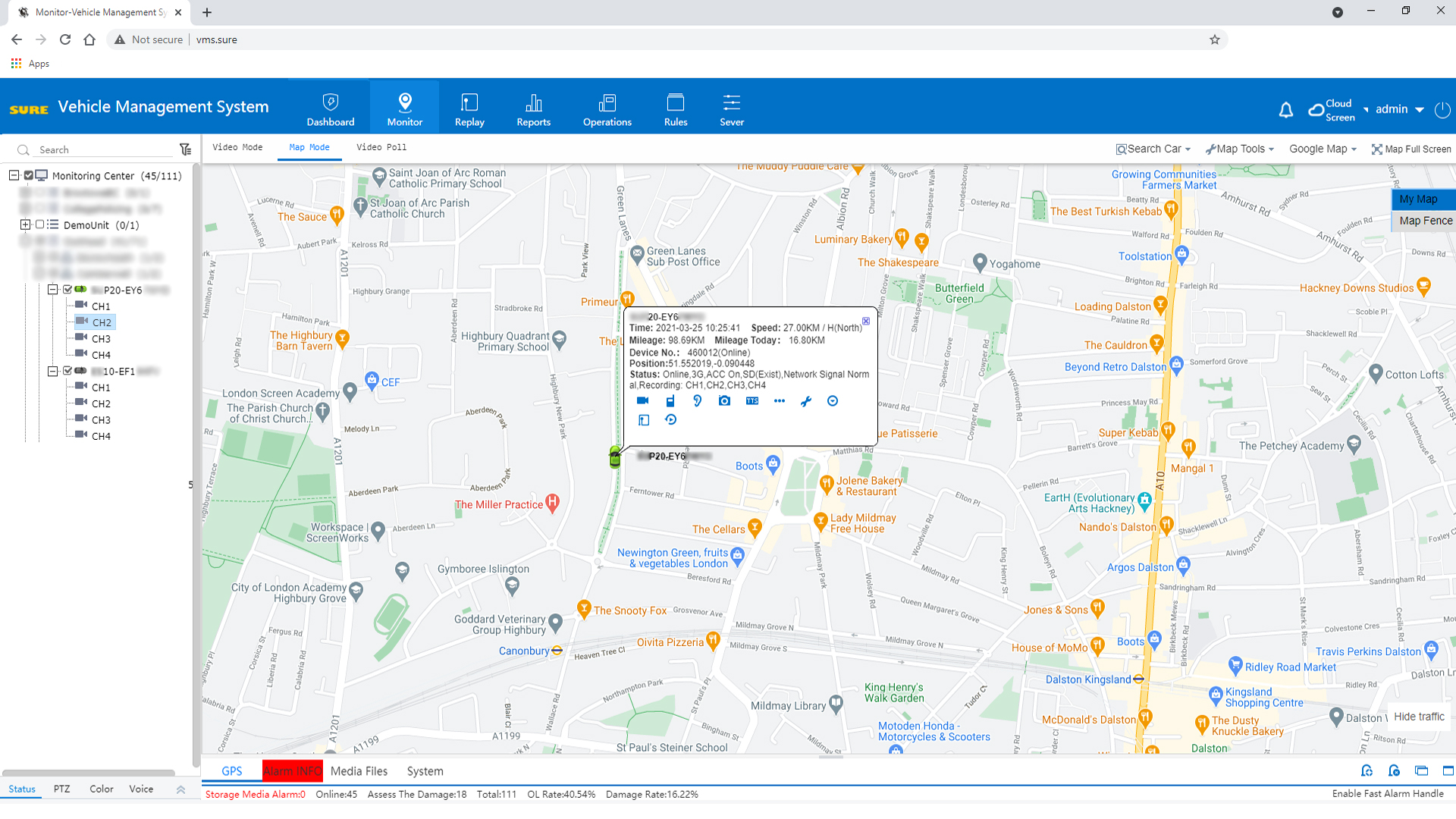Screen dimensions: 1456x819
Task: Bookmark this page with star icon
Action: click(x=1215, y=39)
